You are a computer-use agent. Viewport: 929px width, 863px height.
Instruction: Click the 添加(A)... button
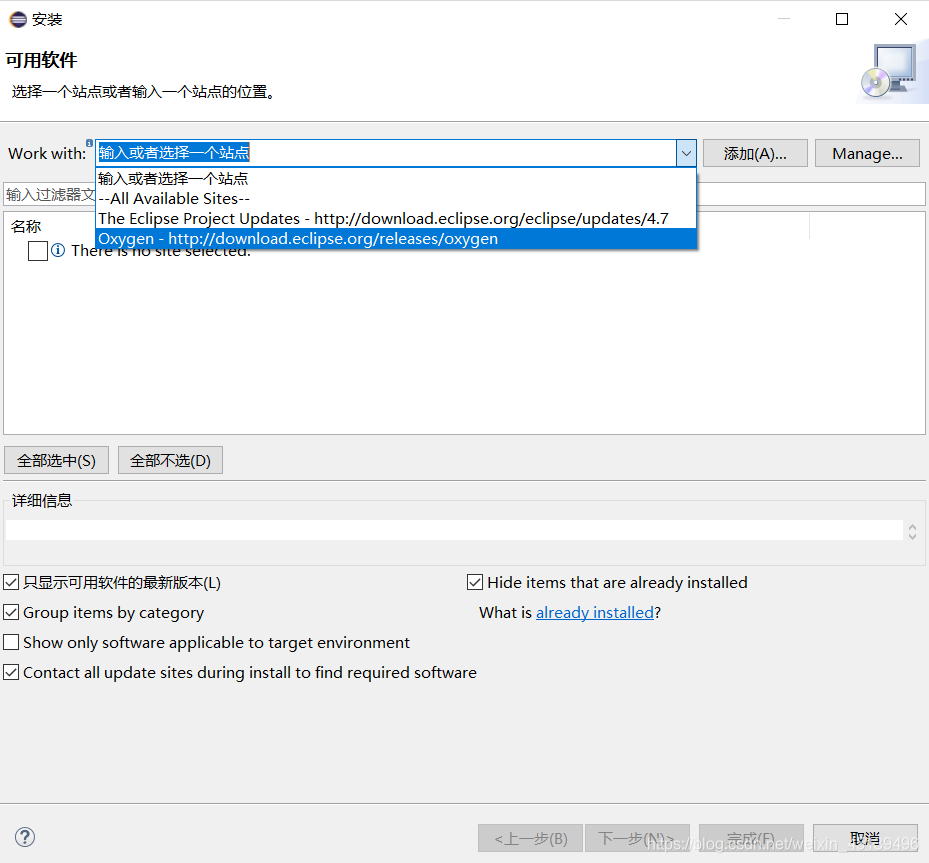[755, 153]
